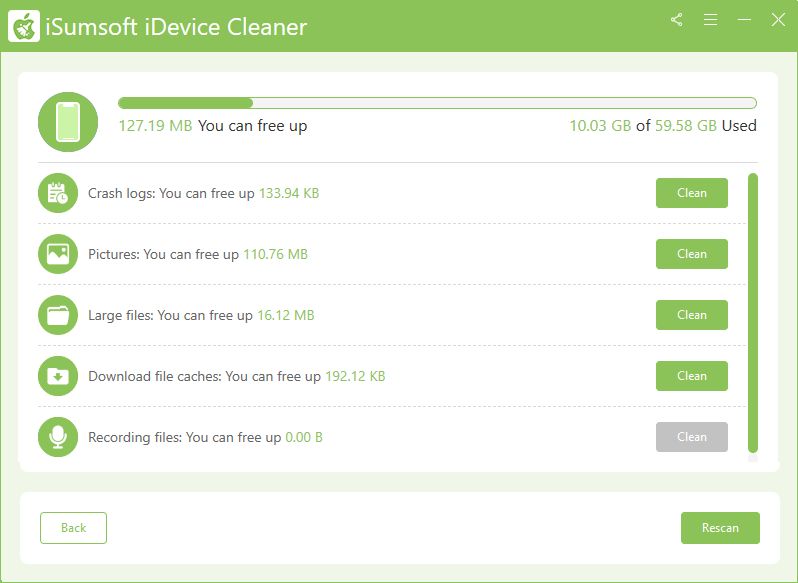Clean the Large files category
The image size is (798, 583).
[692, 315]
